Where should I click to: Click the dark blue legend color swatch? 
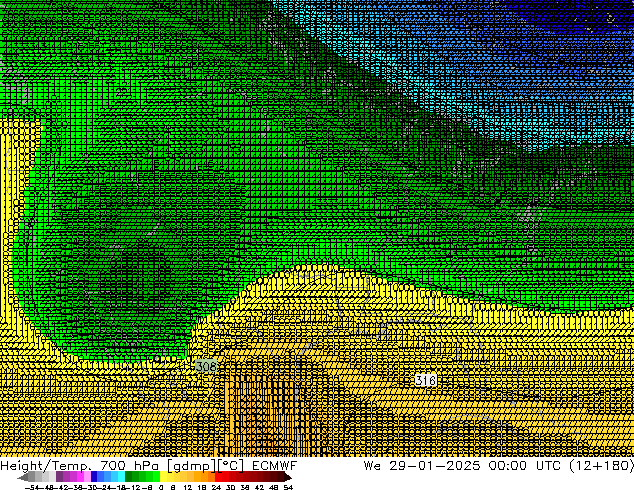94,476
